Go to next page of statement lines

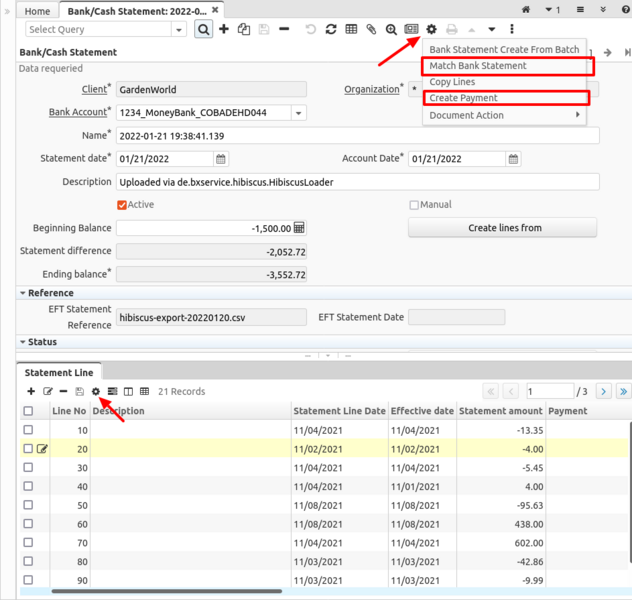(x=604, y=392)
